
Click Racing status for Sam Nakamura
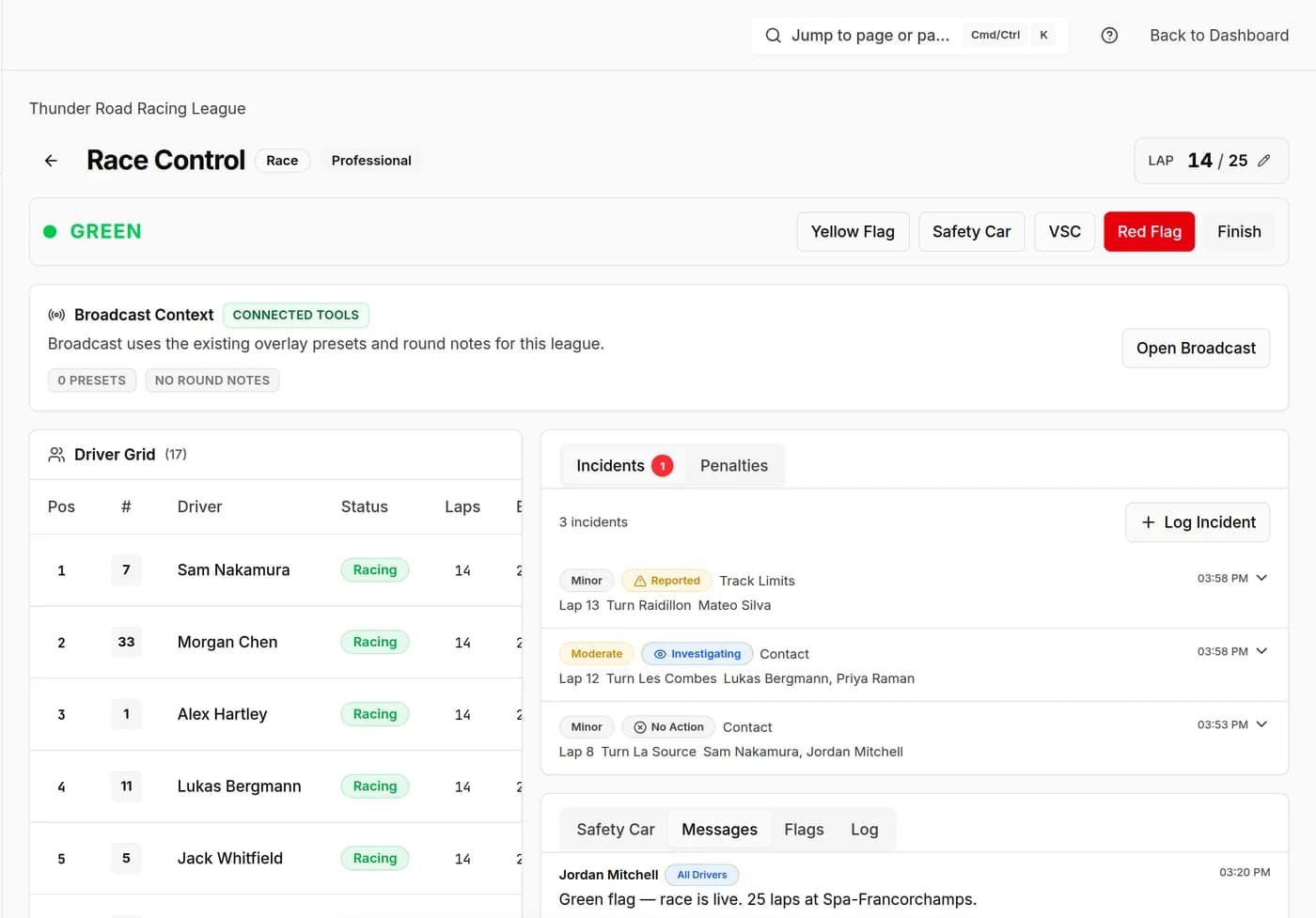point(375,570)
